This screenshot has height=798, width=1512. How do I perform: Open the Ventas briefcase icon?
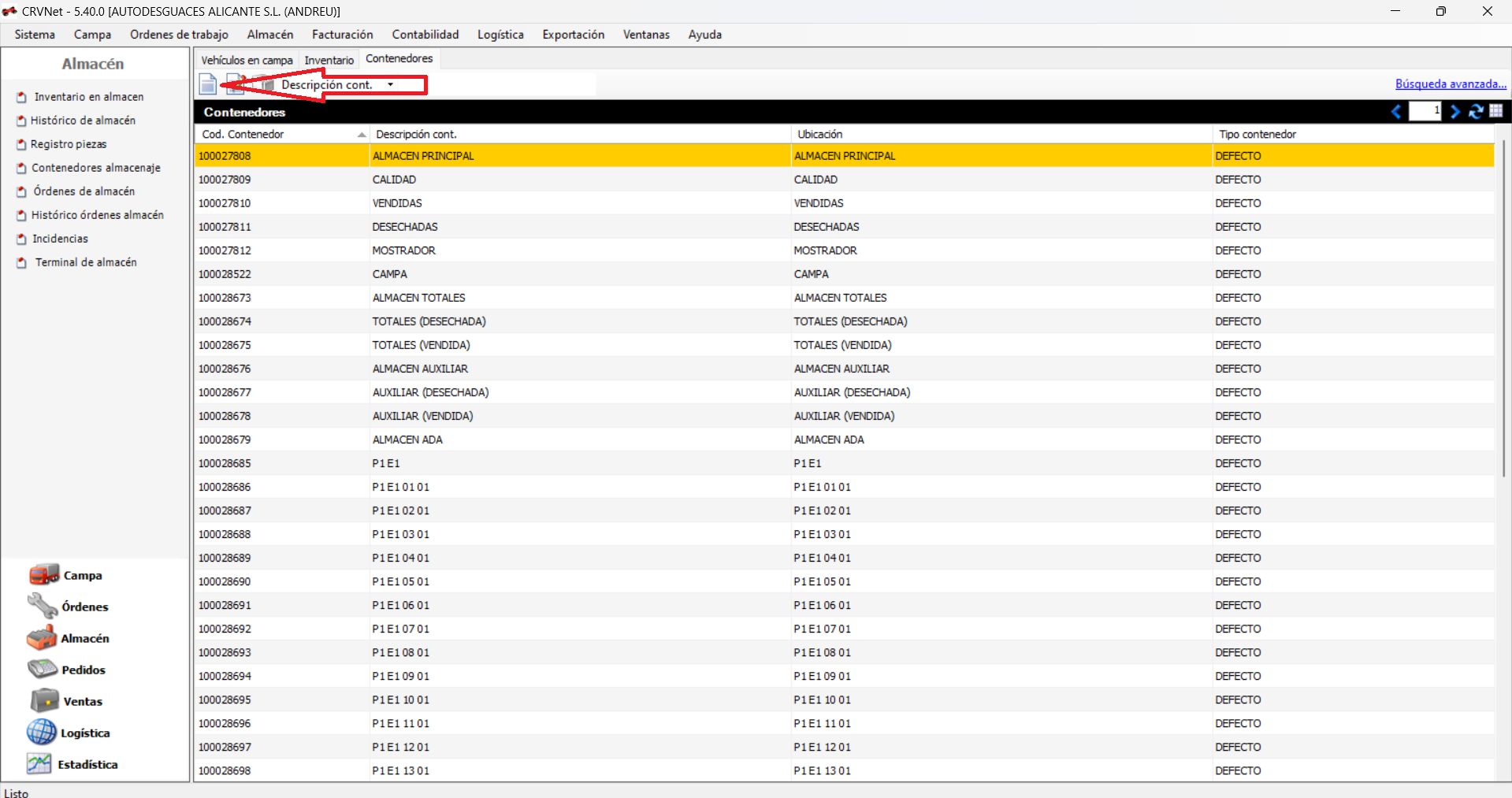pyautogui.click(x=44, y=700)
